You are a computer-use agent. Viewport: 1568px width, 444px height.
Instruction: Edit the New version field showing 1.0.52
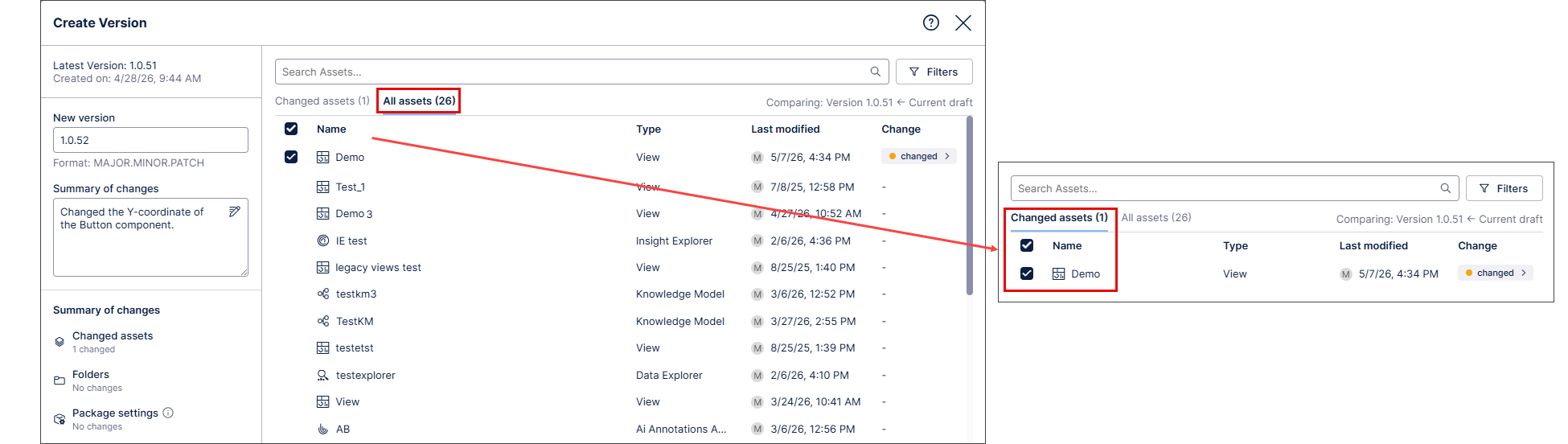coord(150,140)
